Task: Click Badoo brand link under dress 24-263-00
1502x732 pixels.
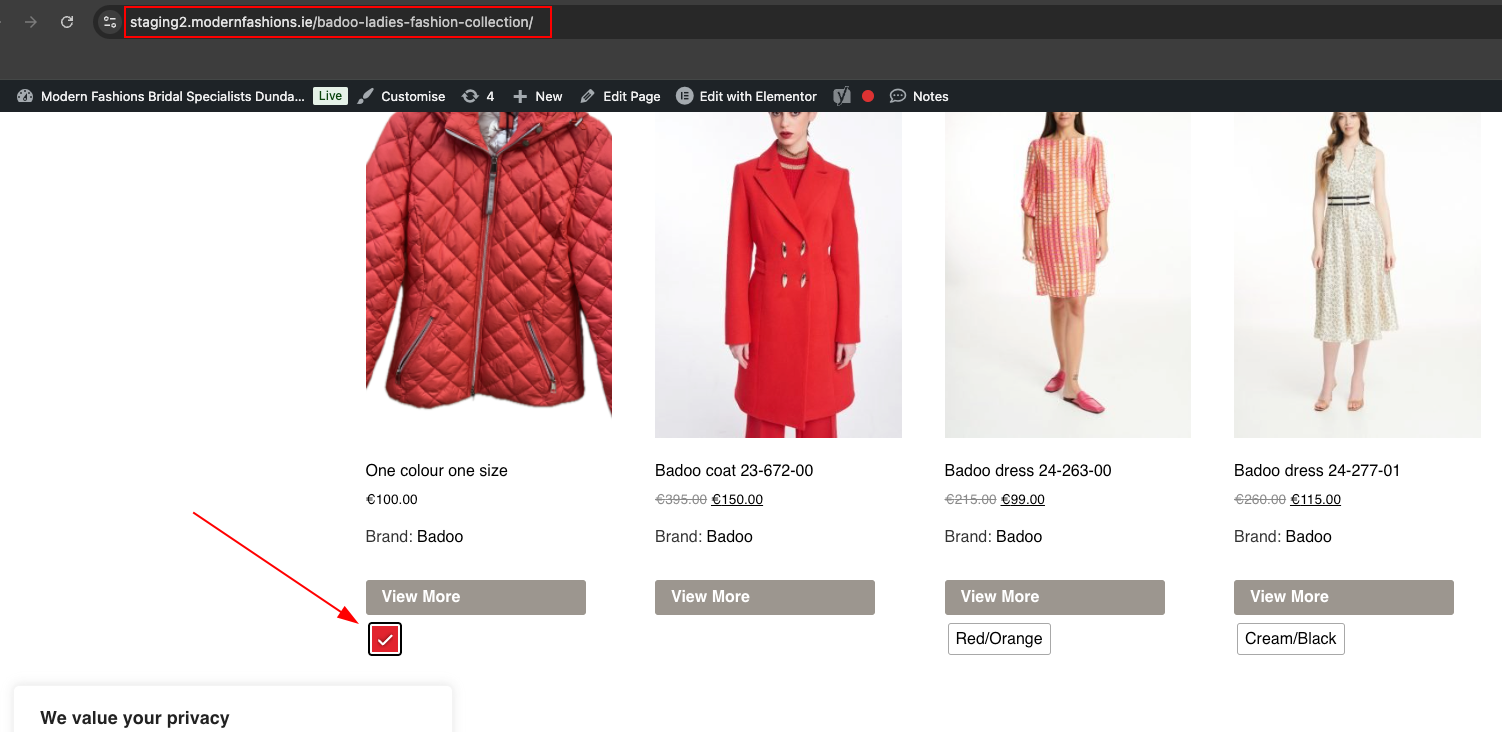Action: pyautogui.click(x=1019, y=536)
